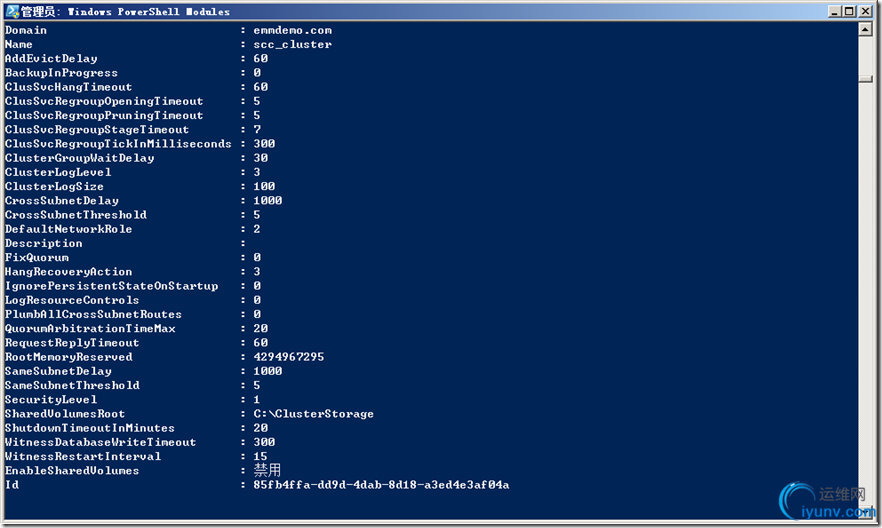The width and height of the screenshot is (882, 528).
Task: Click the CrossSubnetDelay value 1000
Action: 268,201
